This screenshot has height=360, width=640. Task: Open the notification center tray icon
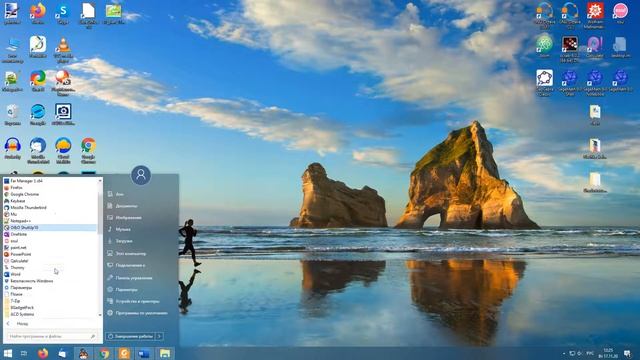[627, 353]
